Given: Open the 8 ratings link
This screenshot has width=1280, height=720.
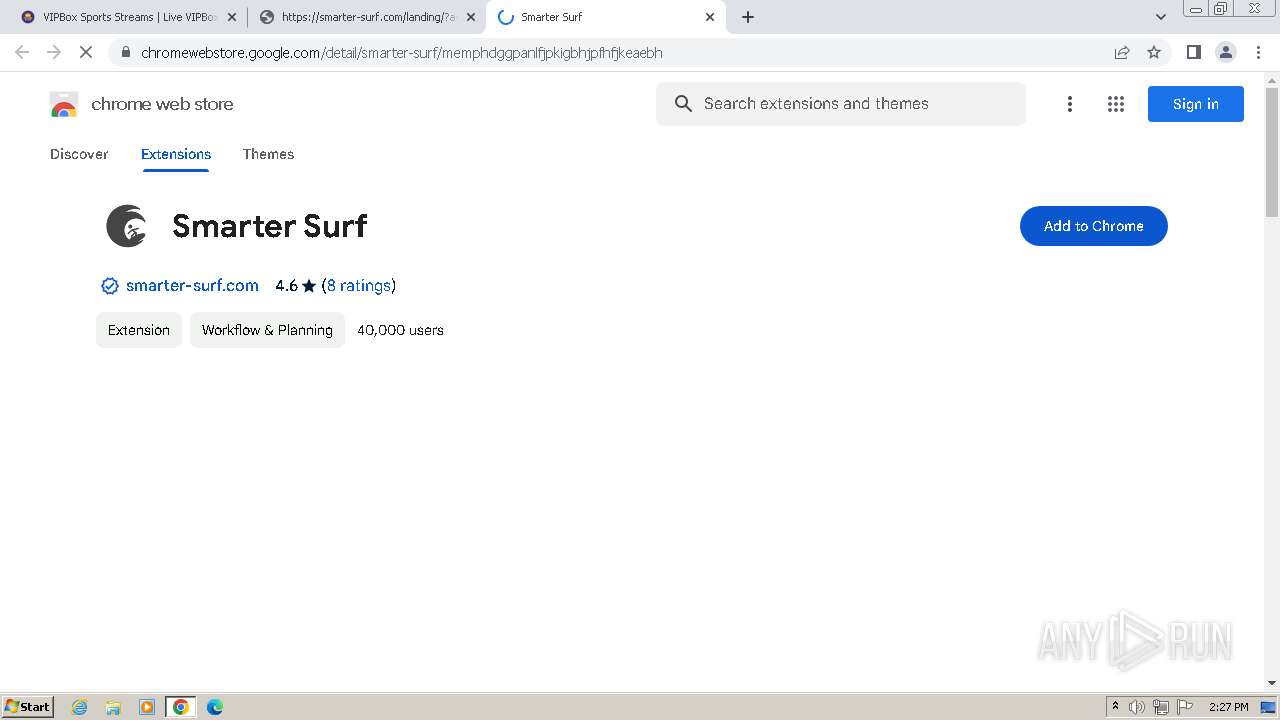Looking at the screenshot, I should [x=359, y=286].
